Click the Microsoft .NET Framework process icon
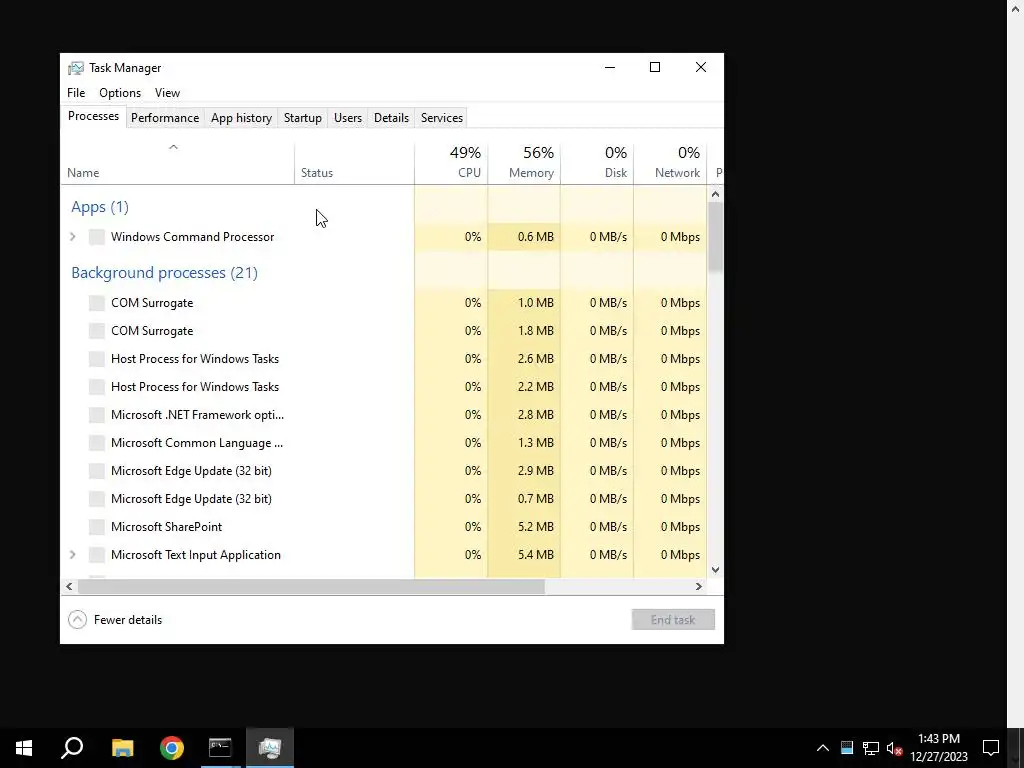 tap(97, 415)
